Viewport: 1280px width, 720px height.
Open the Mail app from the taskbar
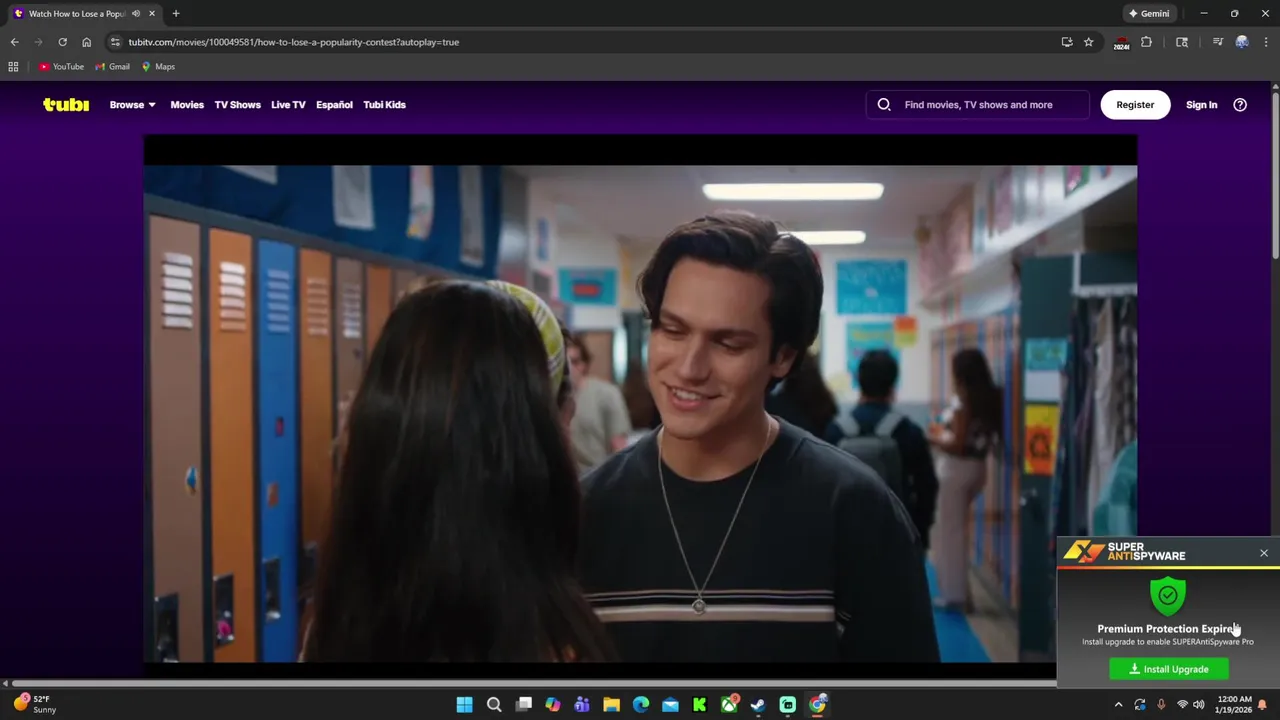click(x=670, y=705)
